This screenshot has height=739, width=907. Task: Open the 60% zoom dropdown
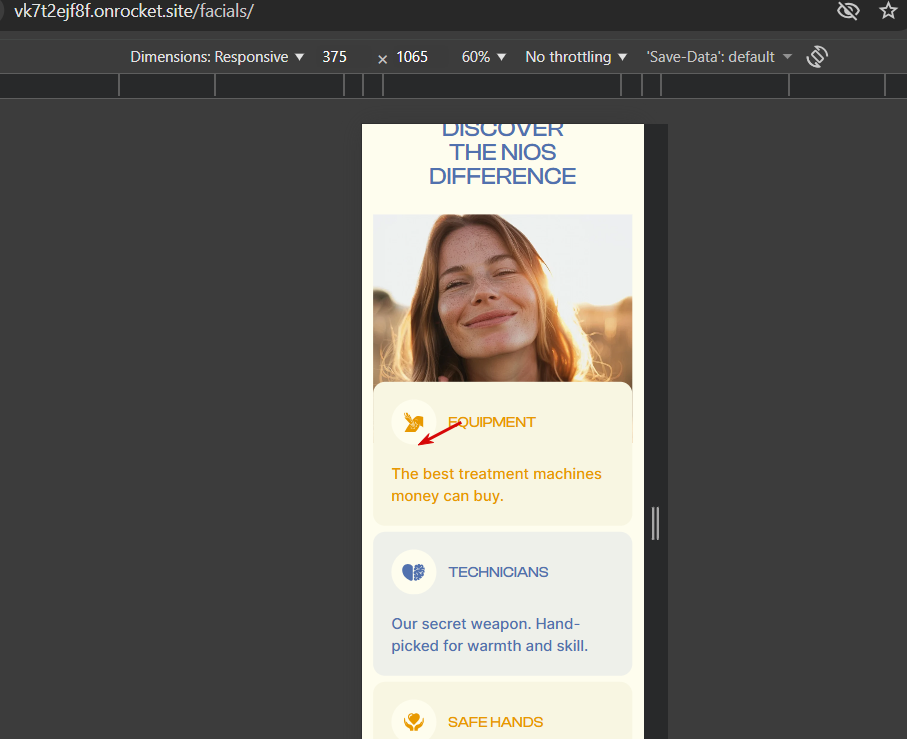[483, 57]
